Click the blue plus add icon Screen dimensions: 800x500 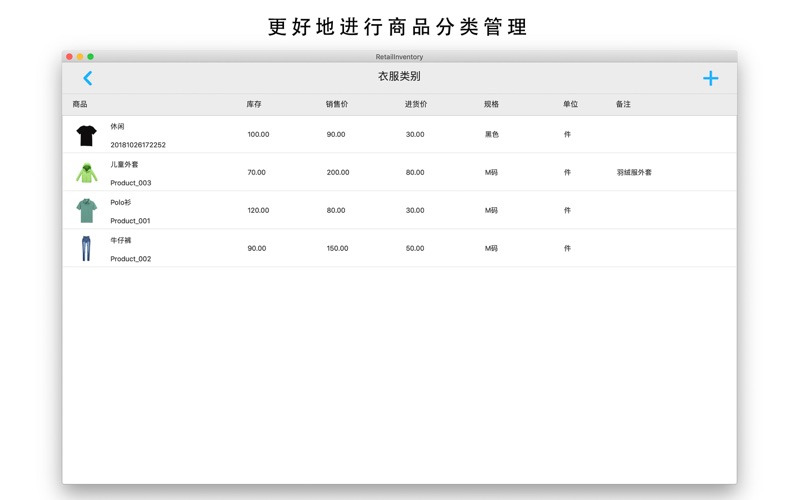click(710, 78)
